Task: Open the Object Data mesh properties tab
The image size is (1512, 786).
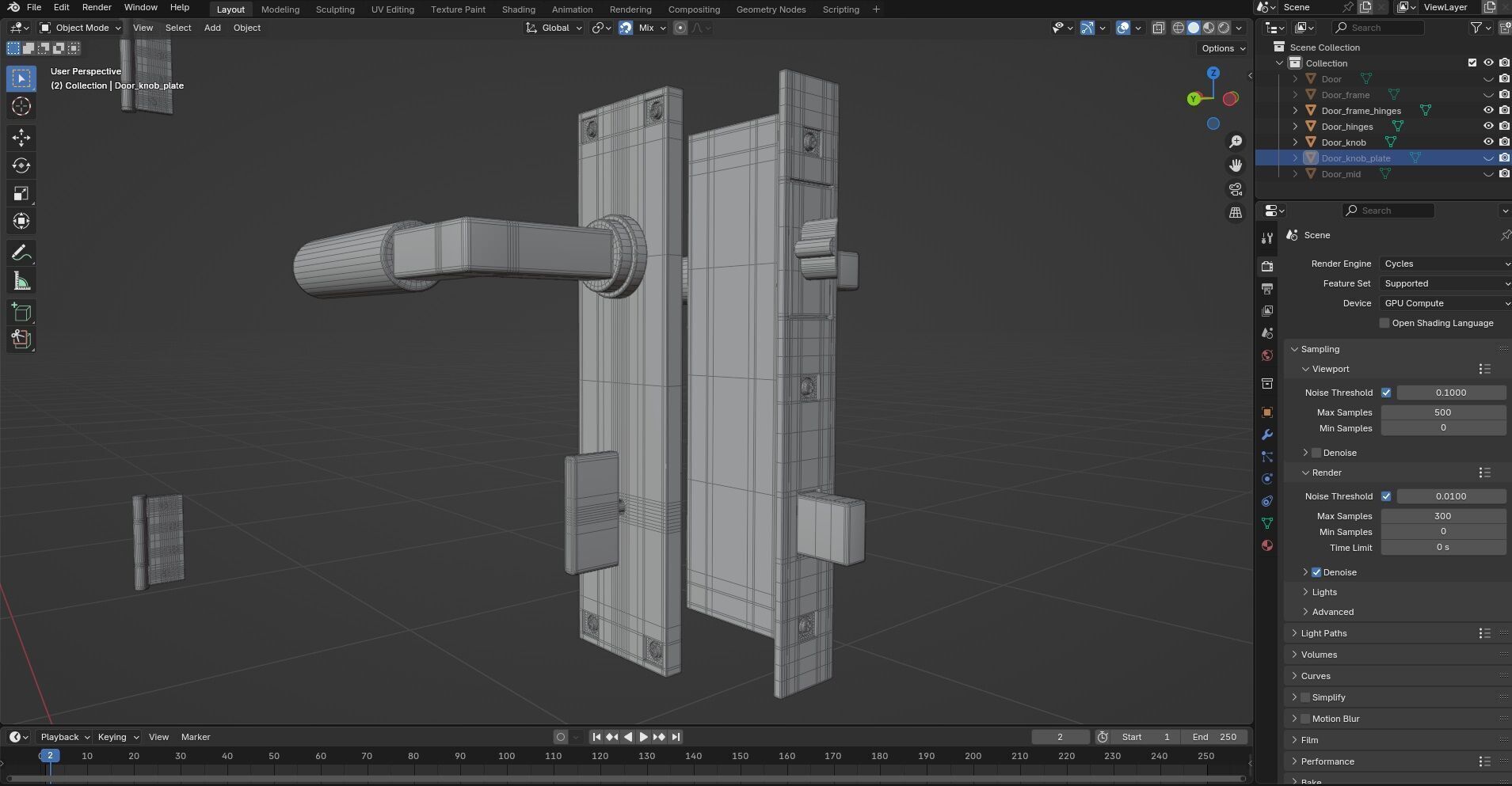Action: pyautogui.click(x=1267, y=523)
